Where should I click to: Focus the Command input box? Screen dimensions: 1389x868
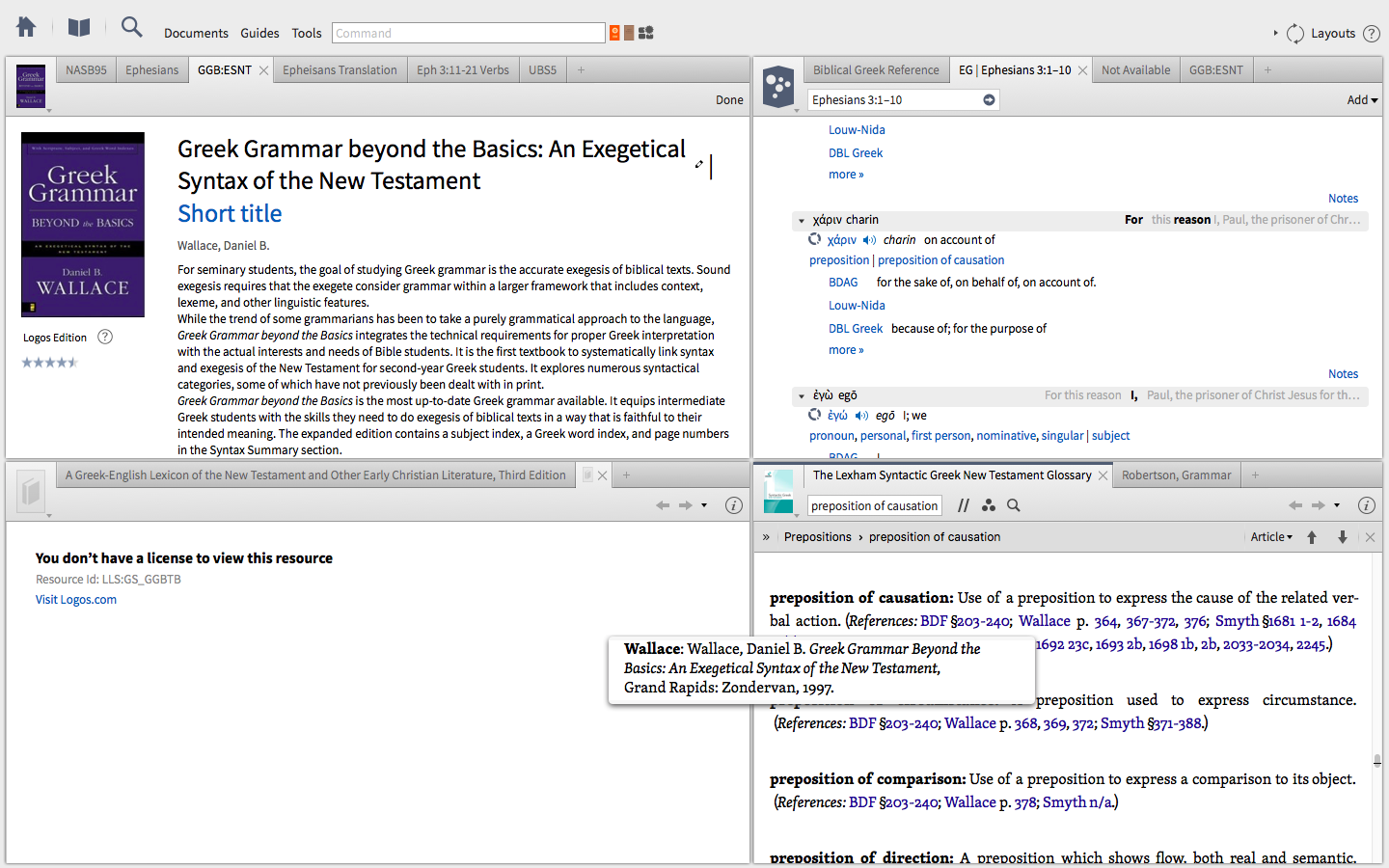pos(469,33)
